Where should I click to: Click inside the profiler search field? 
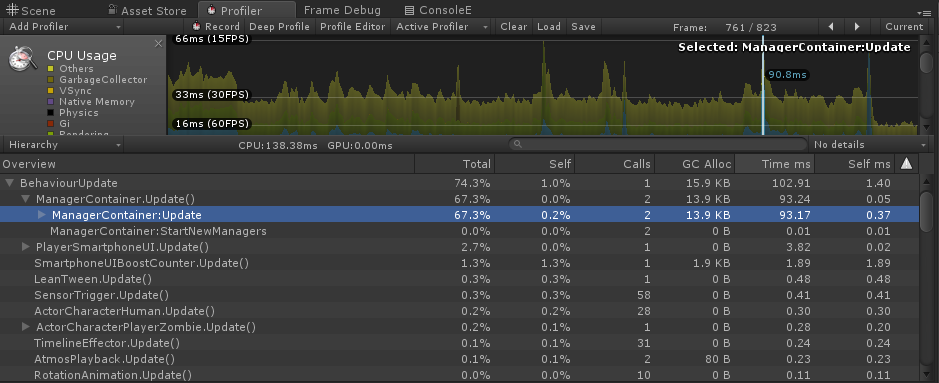658,144
